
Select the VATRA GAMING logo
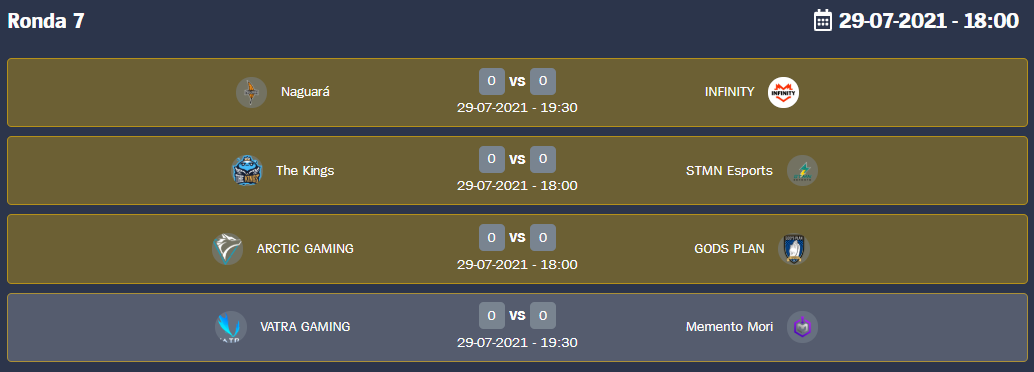(x=231, y=326)
